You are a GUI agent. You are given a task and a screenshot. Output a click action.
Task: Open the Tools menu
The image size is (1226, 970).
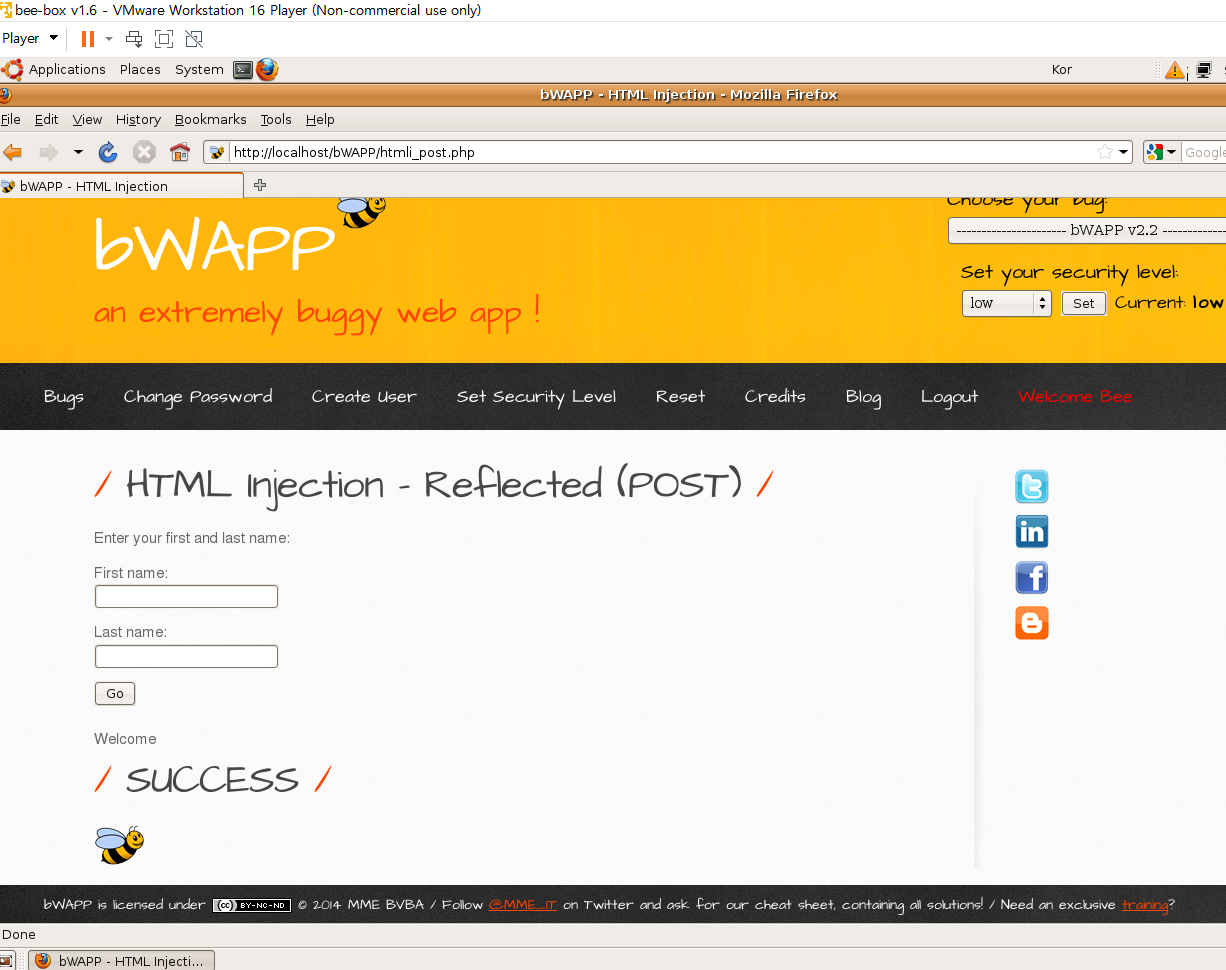point(276,119)
